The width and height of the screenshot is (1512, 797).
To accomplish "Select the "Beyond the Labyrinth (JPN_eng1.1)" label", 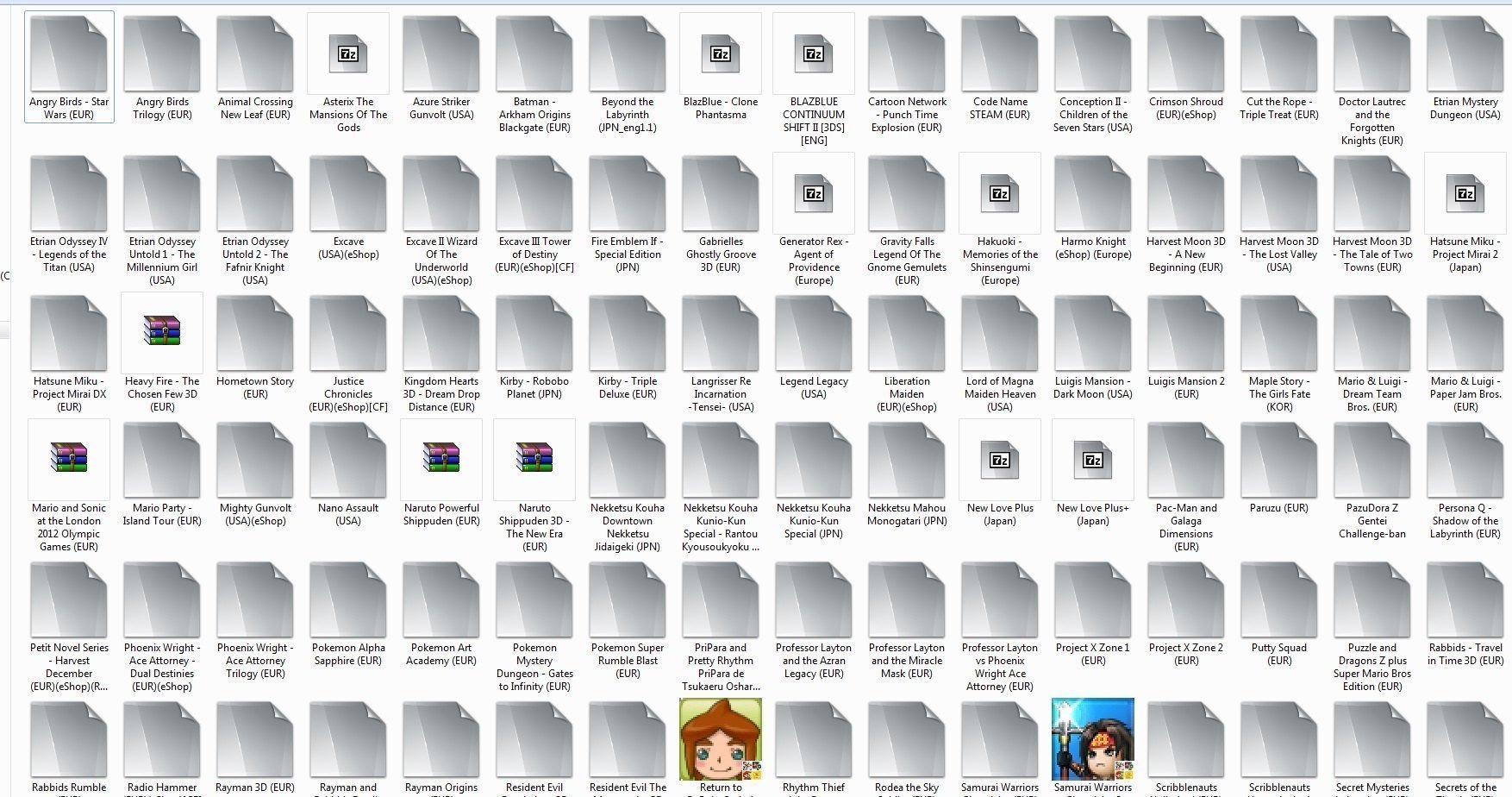I will [628, 115].
